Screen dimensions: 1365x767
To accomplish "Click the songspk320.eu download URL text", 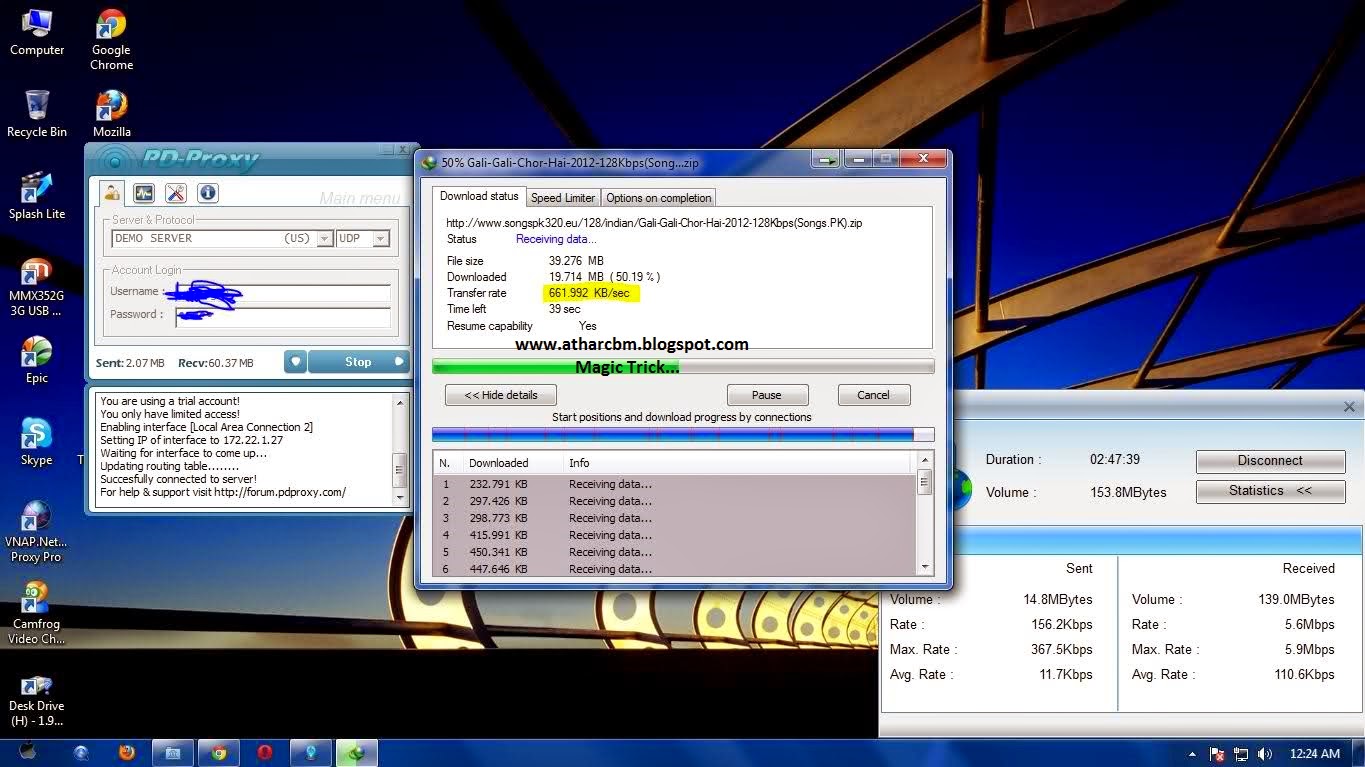I will tap(654, 223).
